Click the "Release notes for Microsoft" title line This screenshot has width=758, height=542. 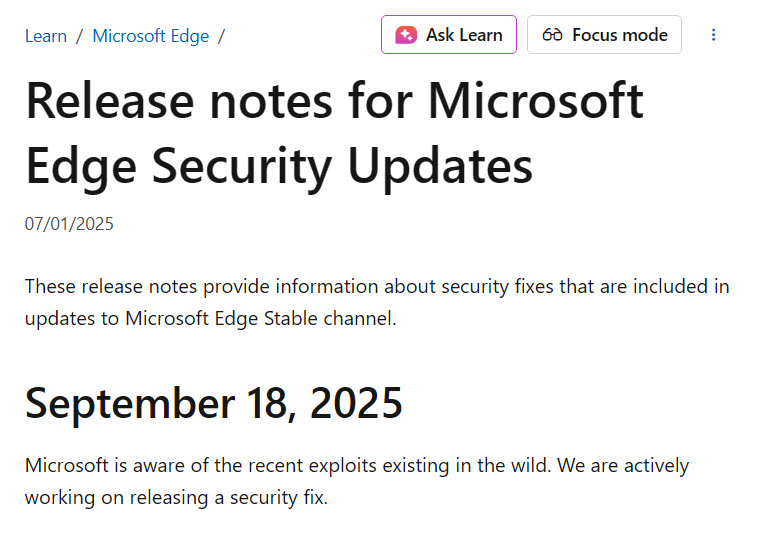tap(334, 101)
